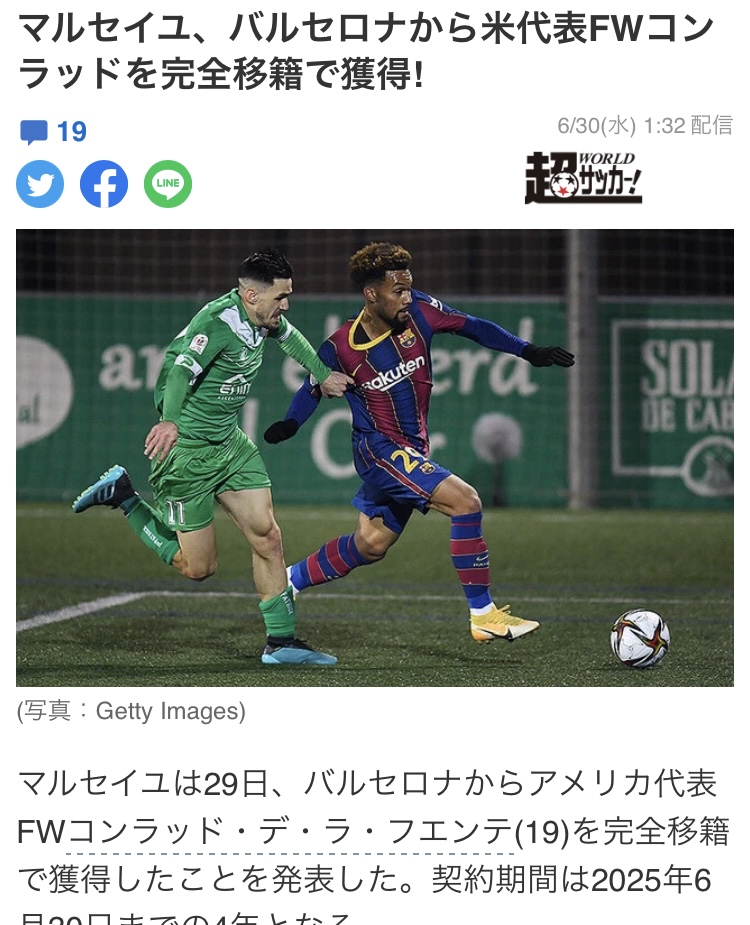The width and height of the screenshot is (750, 925).
Task: Tap the 6/30(水) 1:32 配信 timestamp
Action: click(645, 126)
